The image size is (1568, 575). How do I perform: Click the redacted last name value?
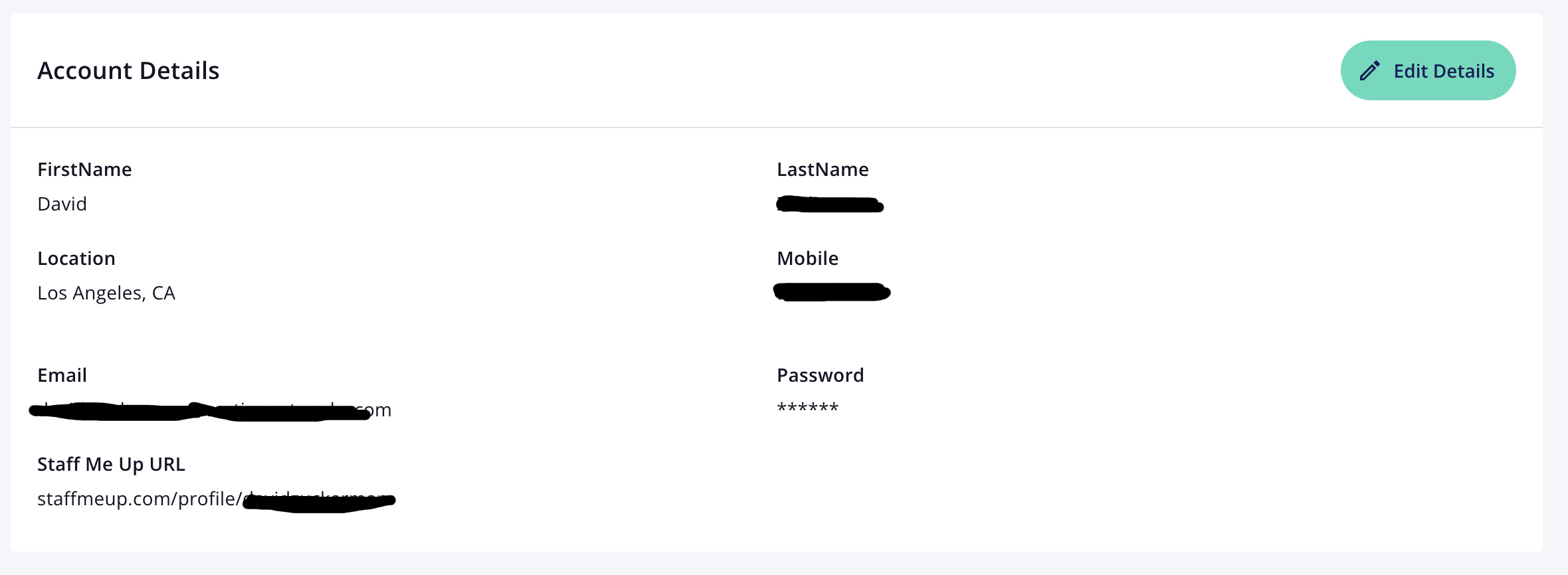pos(830,204)
